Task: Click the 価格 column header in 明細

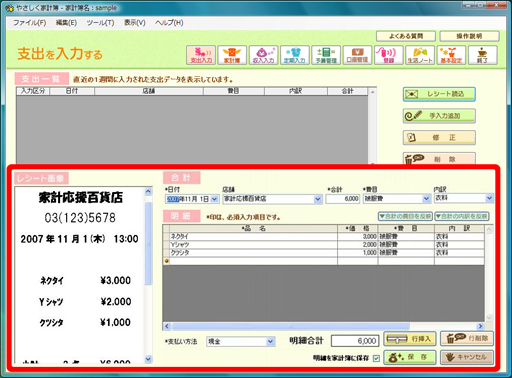Action: (x=358, y=229)
